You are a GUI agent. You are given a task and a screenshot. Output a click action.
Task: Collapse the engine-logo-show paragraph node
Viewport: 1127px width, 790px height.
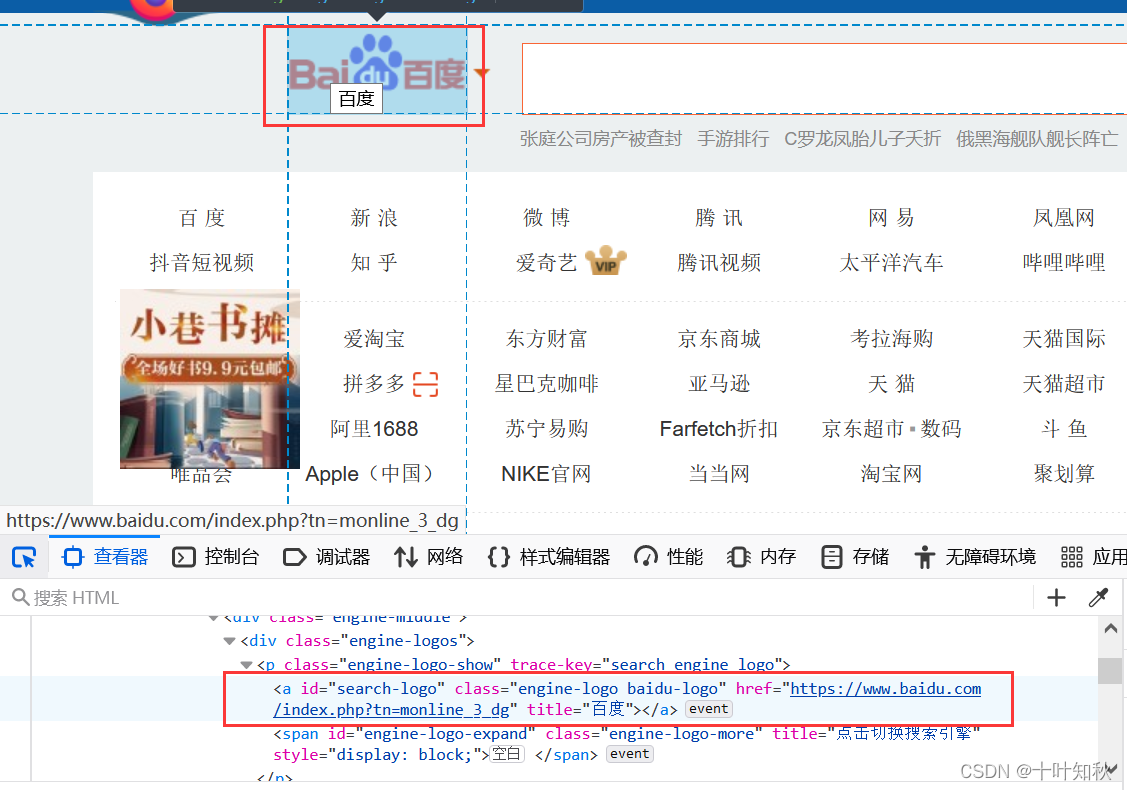[246, 664]
